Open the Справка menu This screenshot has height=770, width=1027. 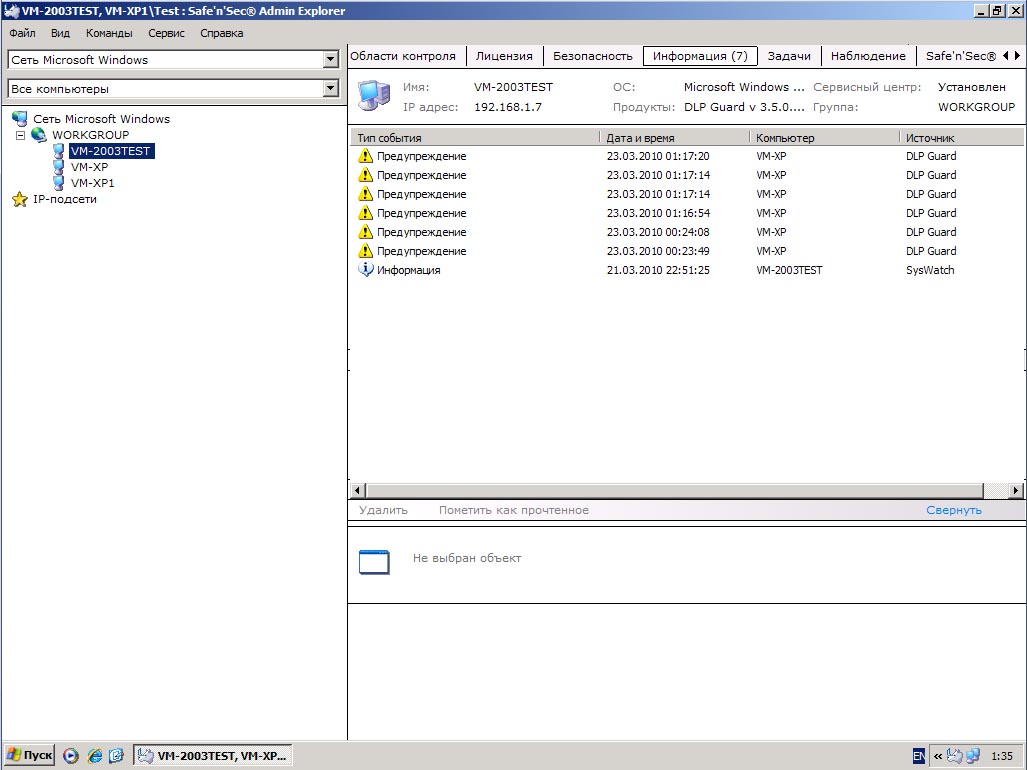pyautogui.click(x=221, y=33)
